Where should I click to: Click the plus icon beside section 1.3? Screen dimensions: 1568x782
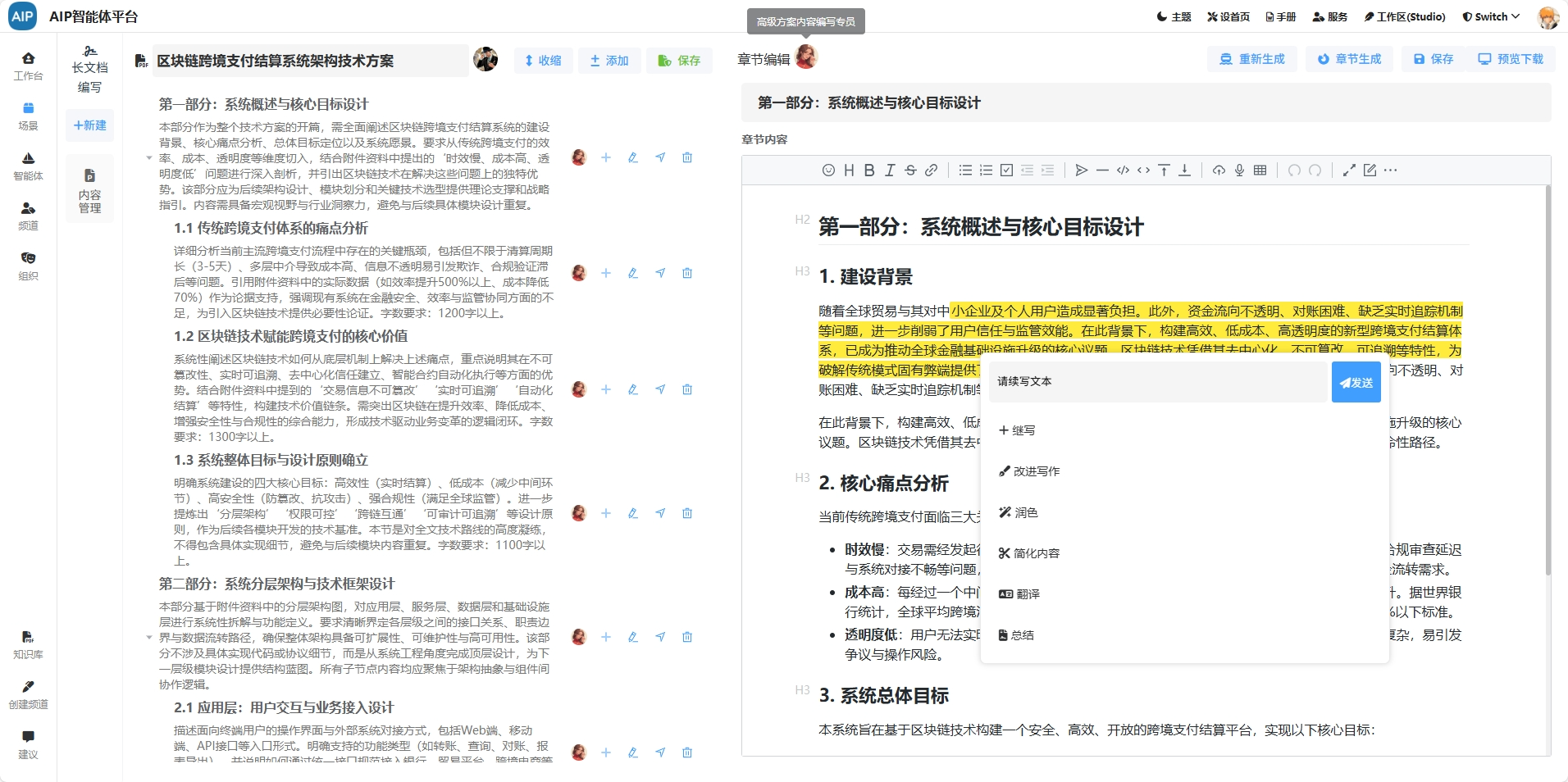coord(606,513)
